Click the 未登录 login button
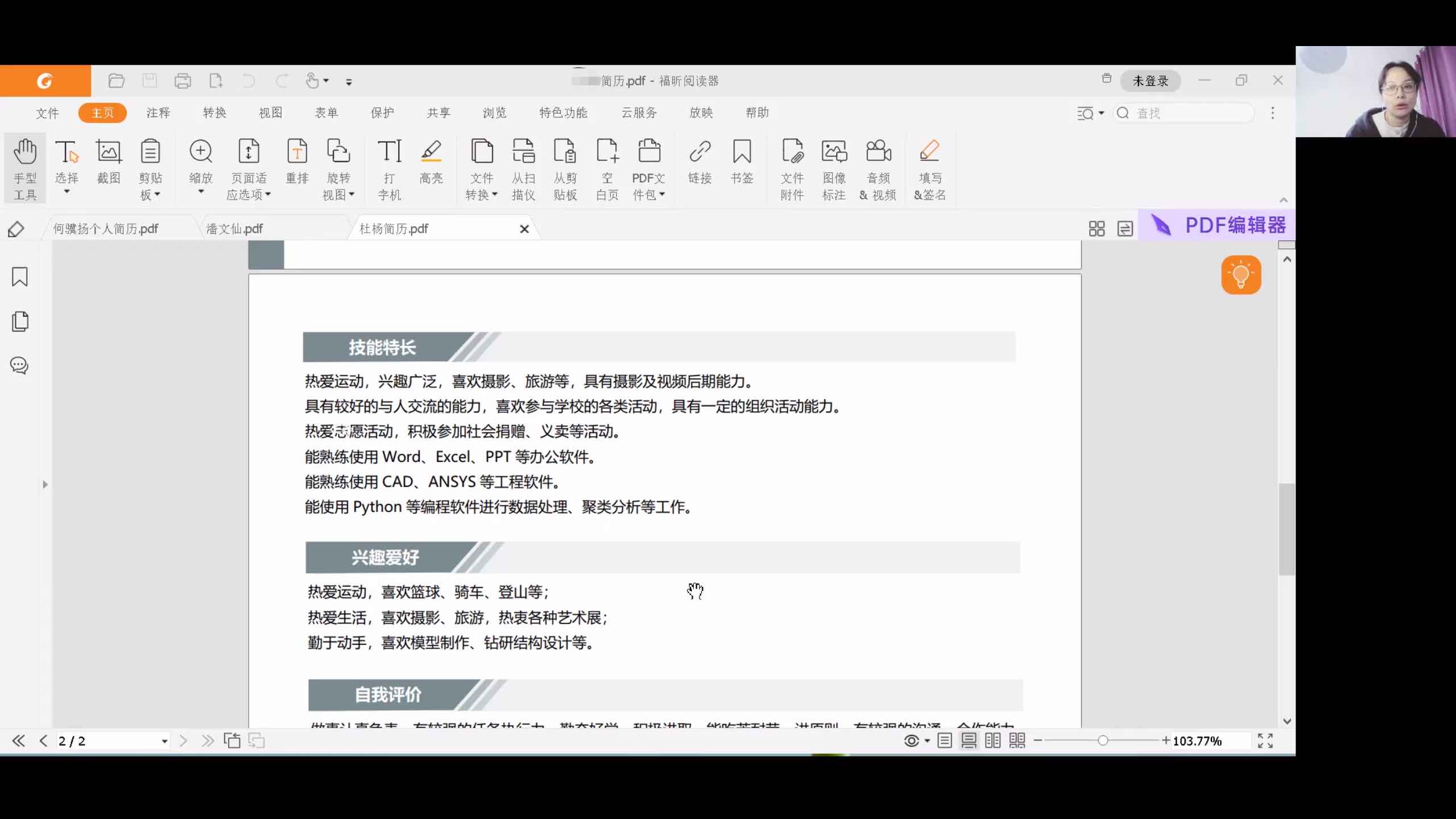The image size is (1456, 819). coord(1150,81)
